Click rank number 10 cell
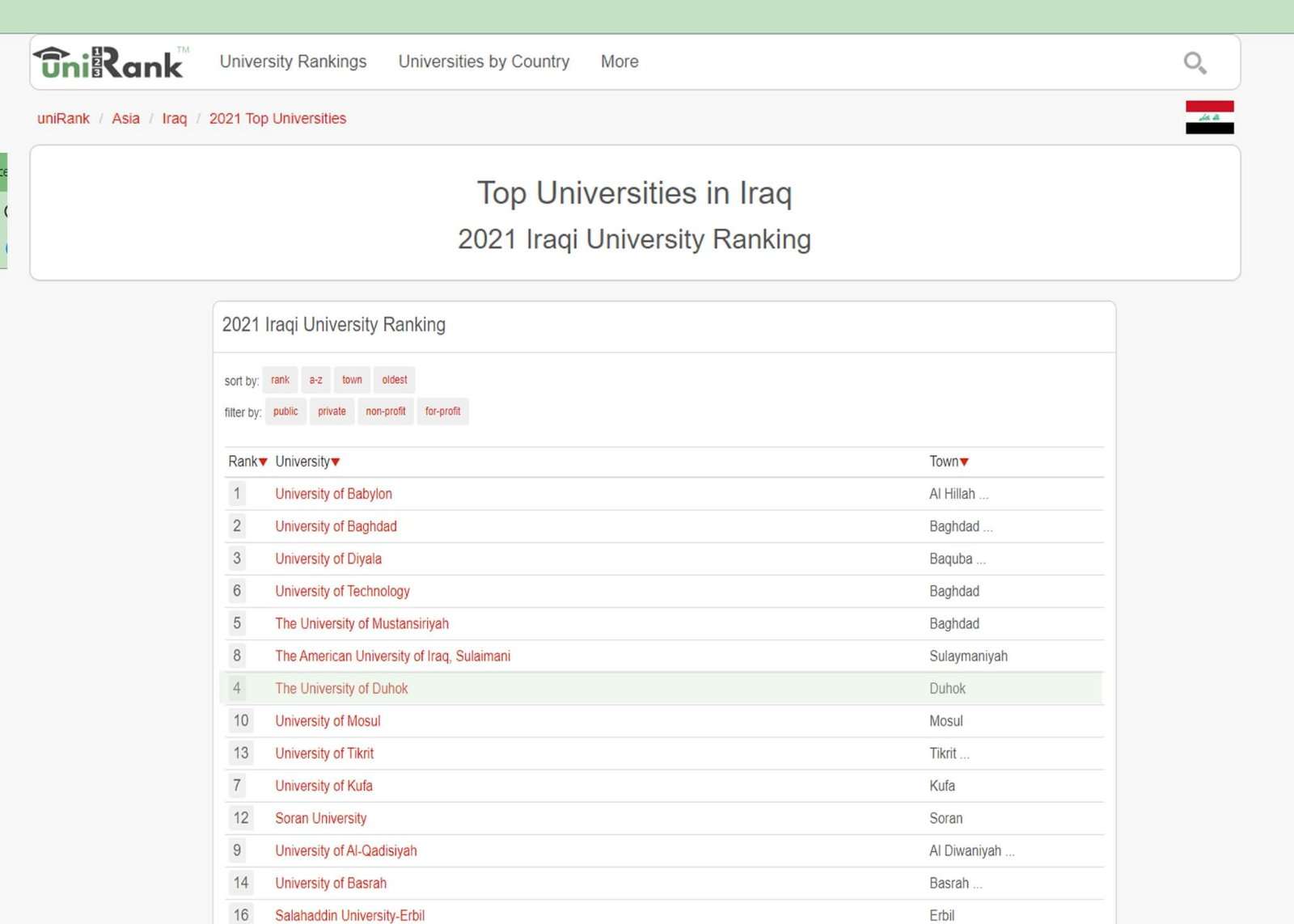 [x=241, y=721]
